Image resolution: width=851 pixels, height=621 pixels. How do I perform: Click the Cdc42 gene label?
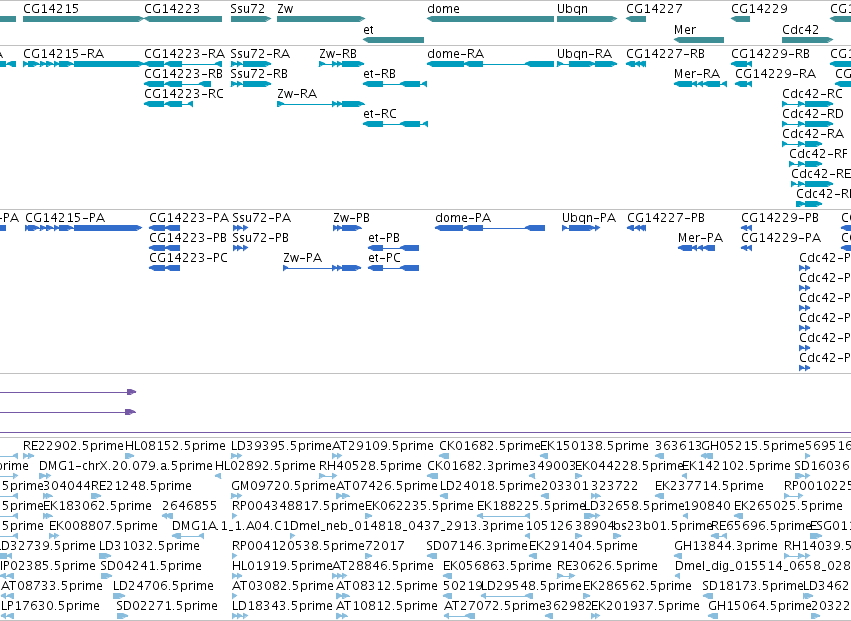coord(801,30)
